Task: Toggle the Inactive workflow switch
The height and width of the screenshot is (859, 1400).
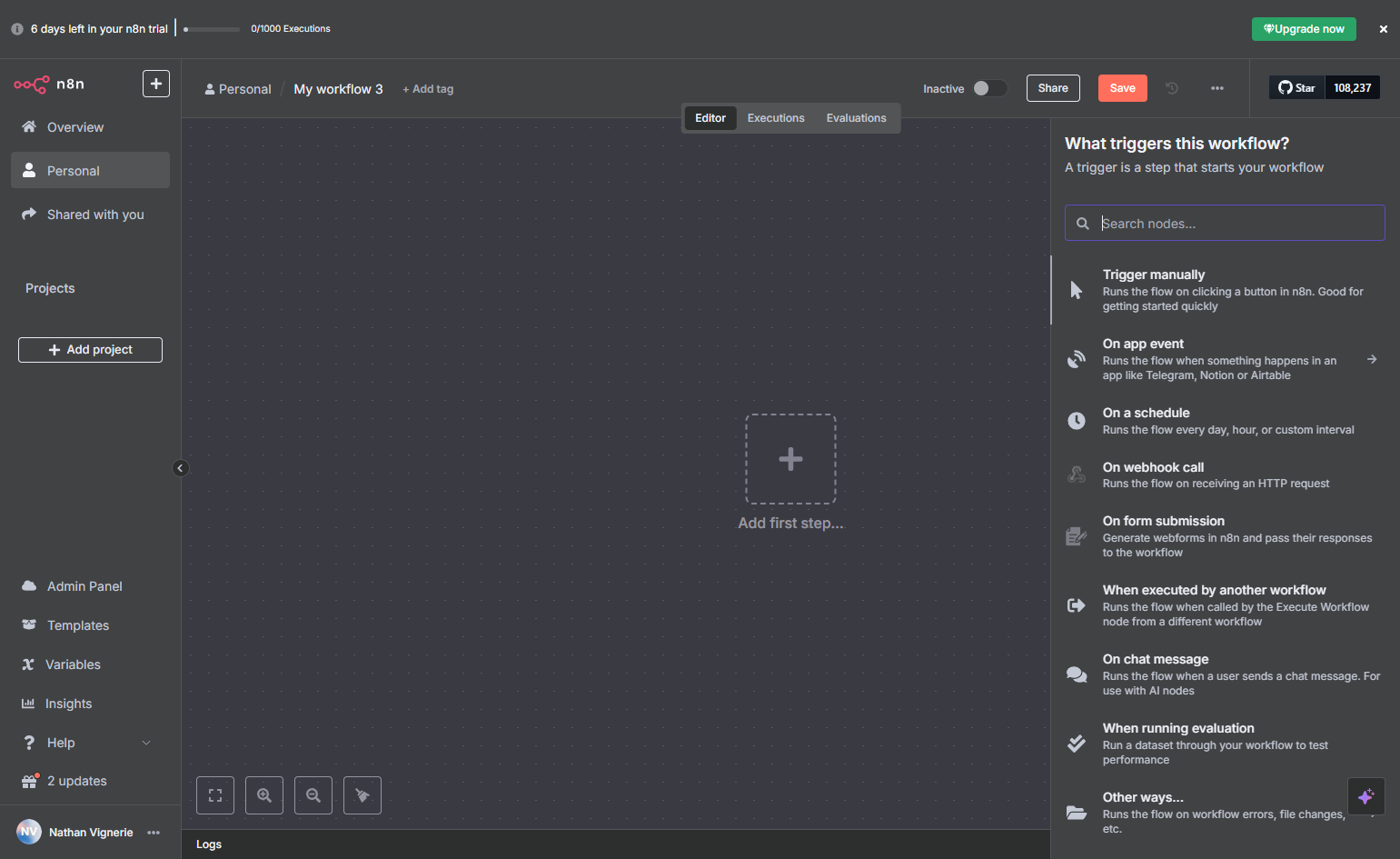Action: click(x=990, y=88)
